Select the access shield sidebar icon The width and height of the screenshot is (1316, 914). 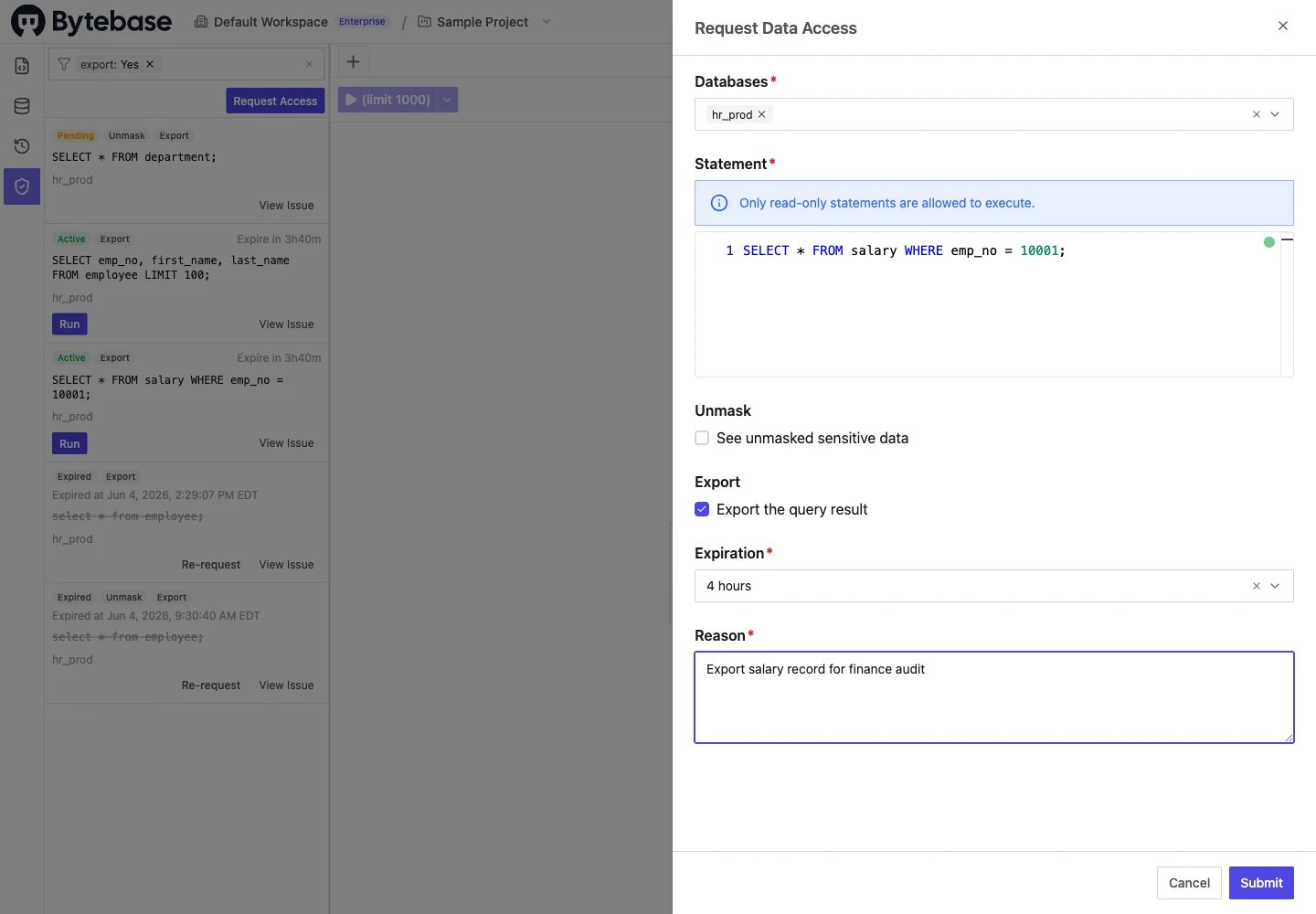[x=22, y=186]
